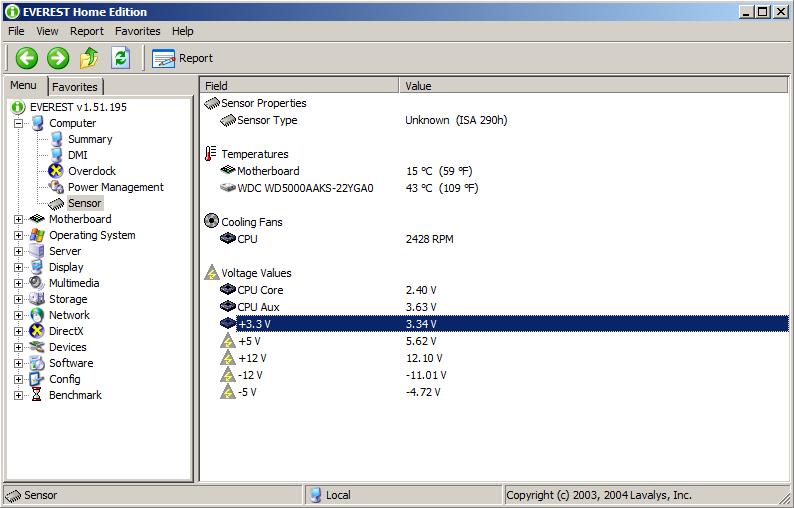Expand the DirectX tree node
Image resolution: width=794 pixels, height=508 pixels.
coord(18,331)
